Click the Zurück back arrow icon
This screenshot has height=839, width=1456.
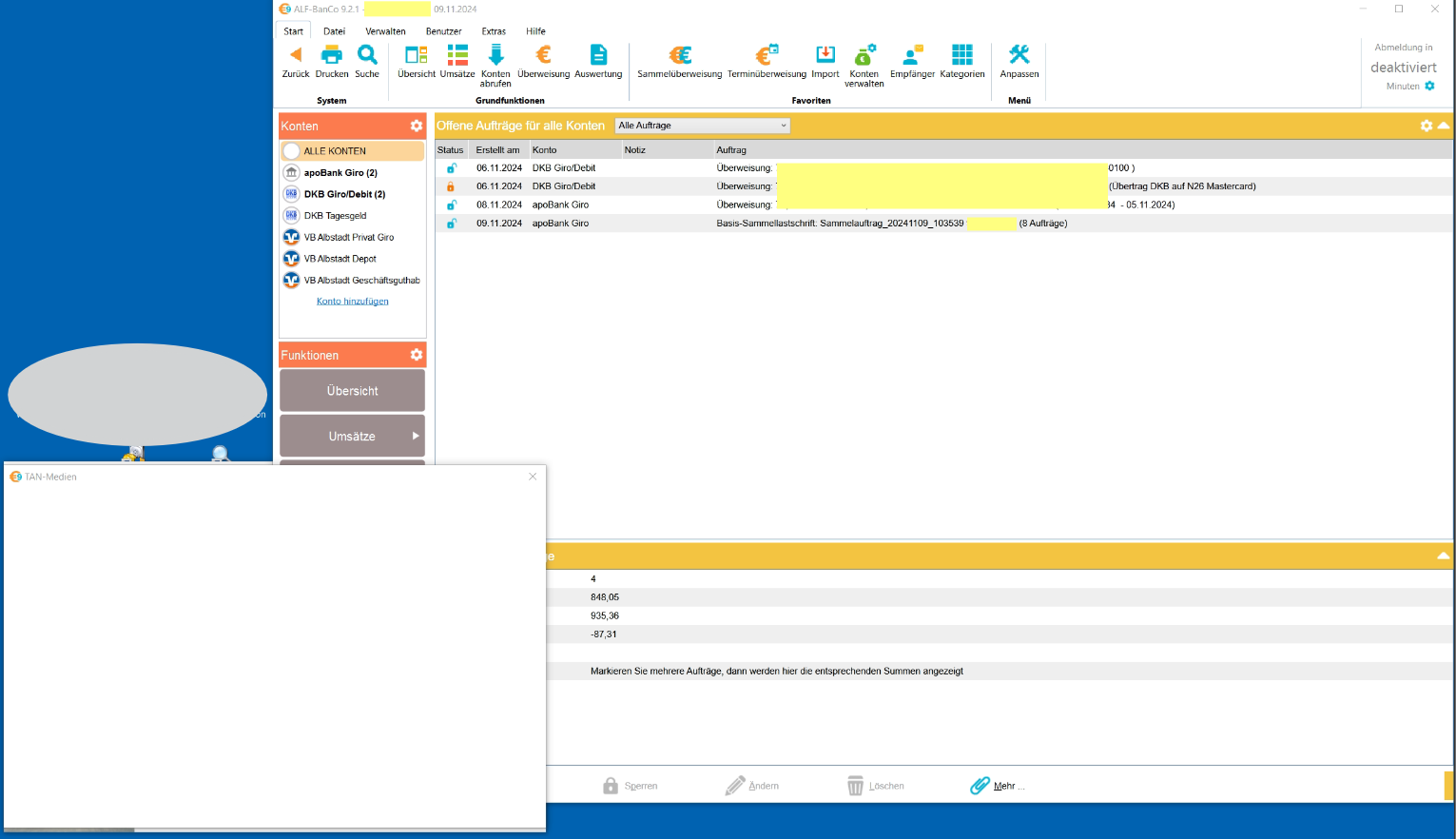(296, 54)
